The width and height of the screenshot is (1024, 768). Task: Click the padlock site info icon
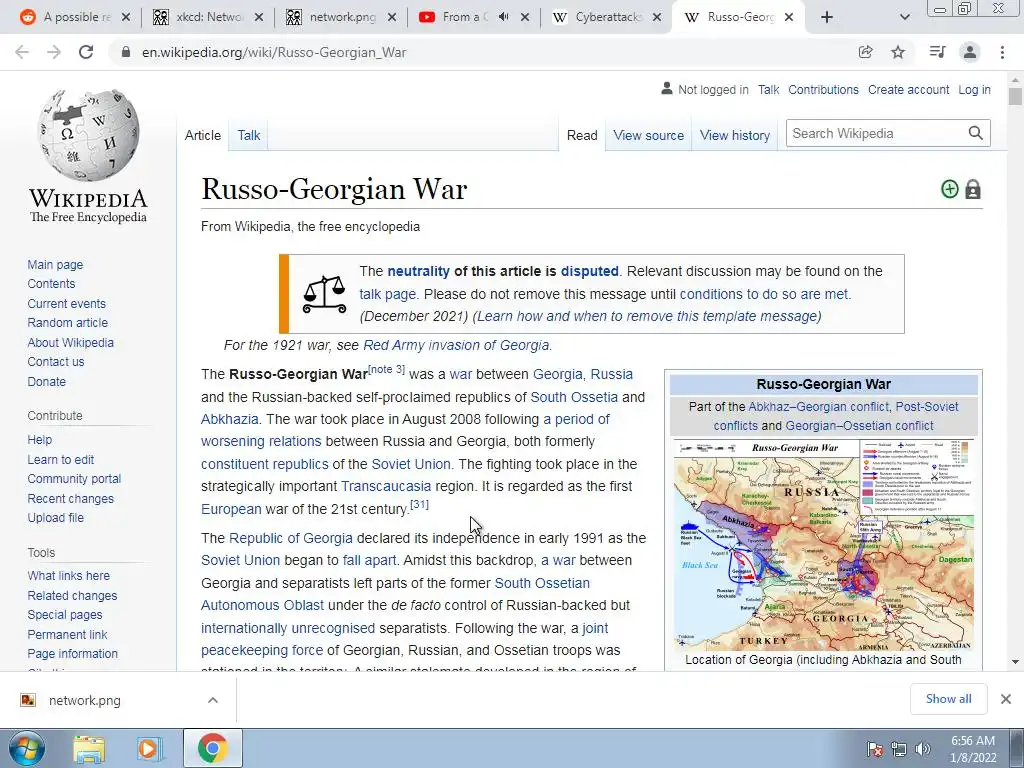tap(126, 52)
